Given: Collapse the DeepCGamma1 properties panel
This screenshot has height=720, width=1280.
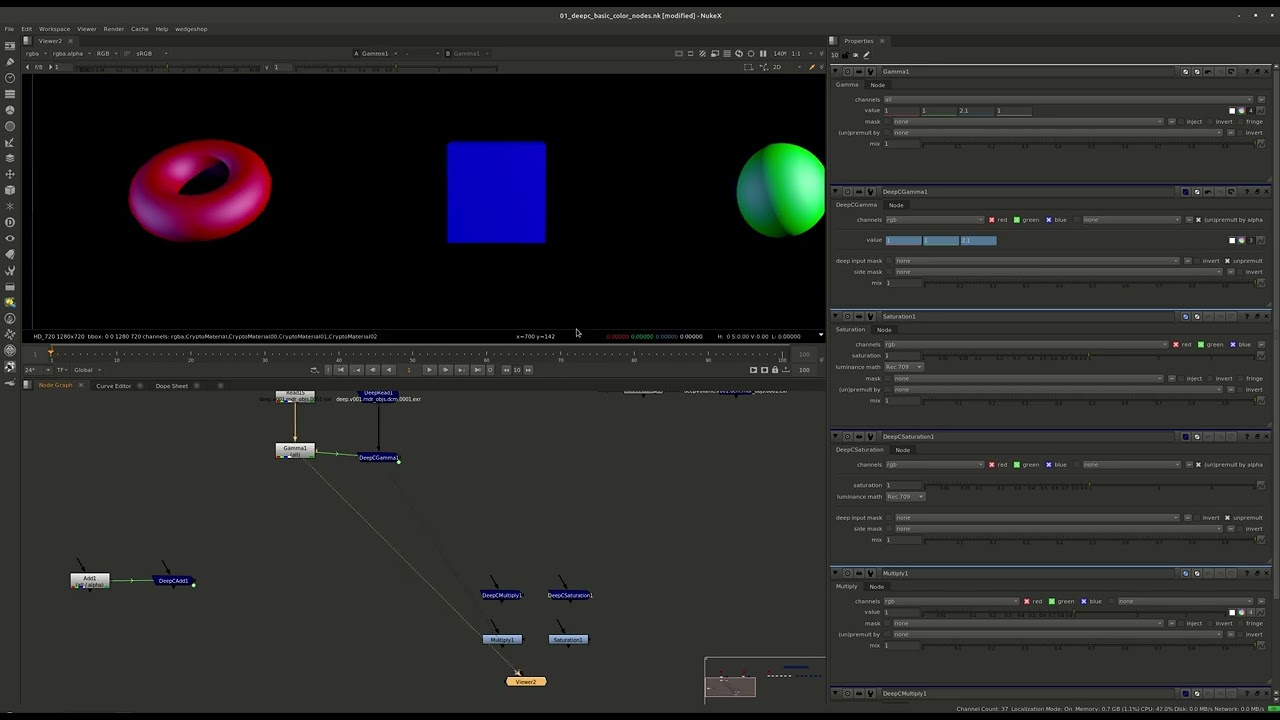Looking at the screenshot, I should click(x=836, y=192).
